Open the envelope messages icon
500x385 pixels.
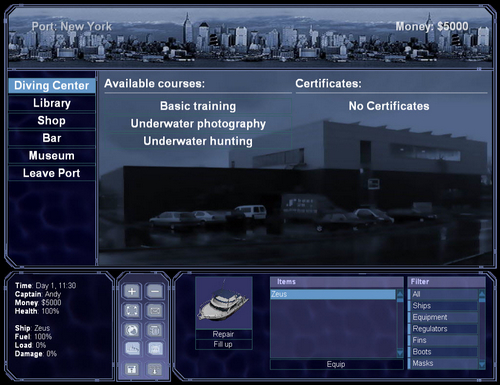(x=155, y=311)
